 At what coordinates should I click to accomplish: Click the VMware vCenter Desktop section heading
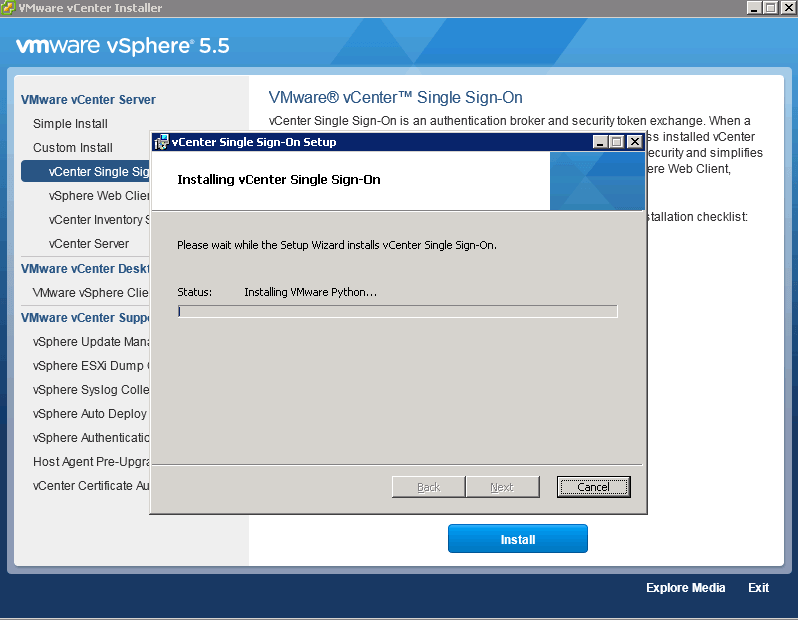tap(85, 269)
